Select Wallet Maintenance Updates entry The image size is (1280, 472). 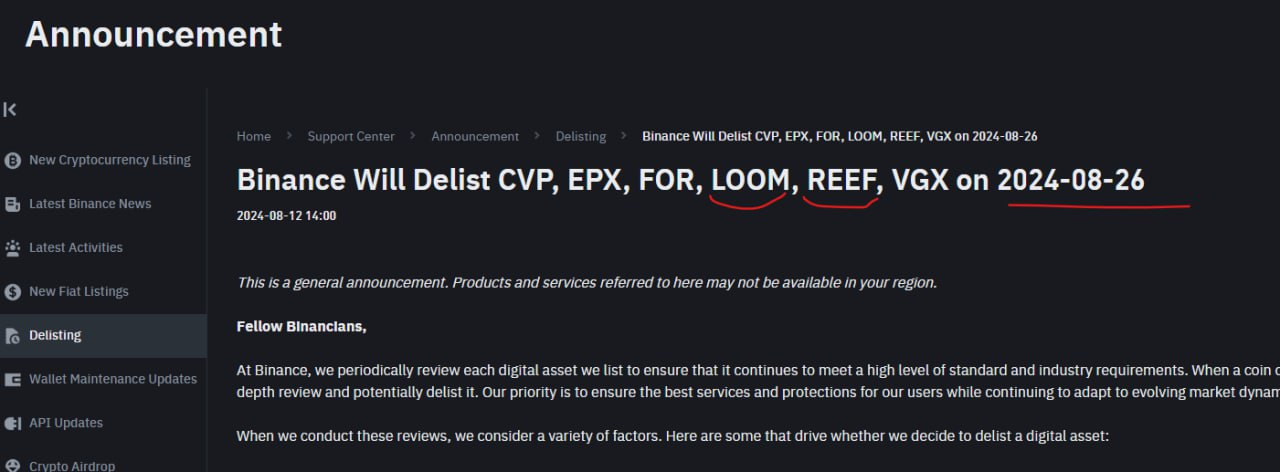113,380
